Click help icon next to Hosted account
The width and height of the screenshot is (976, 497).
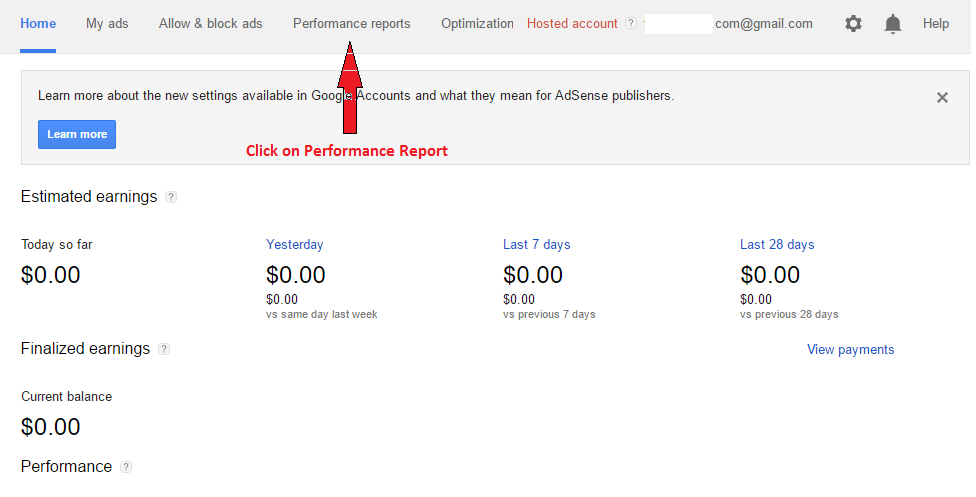pyautogui.click(x=631, y=23)
